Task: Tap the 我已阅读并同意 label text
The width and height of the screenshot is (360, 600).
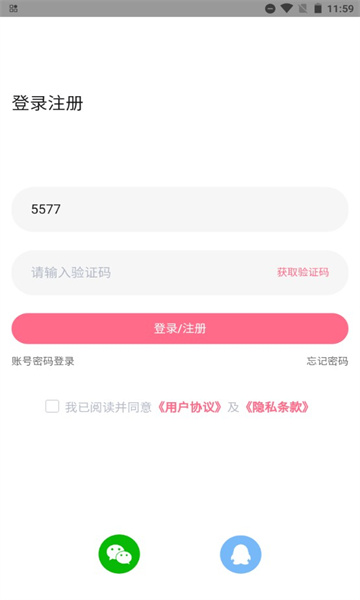Action: click(108, 407)
